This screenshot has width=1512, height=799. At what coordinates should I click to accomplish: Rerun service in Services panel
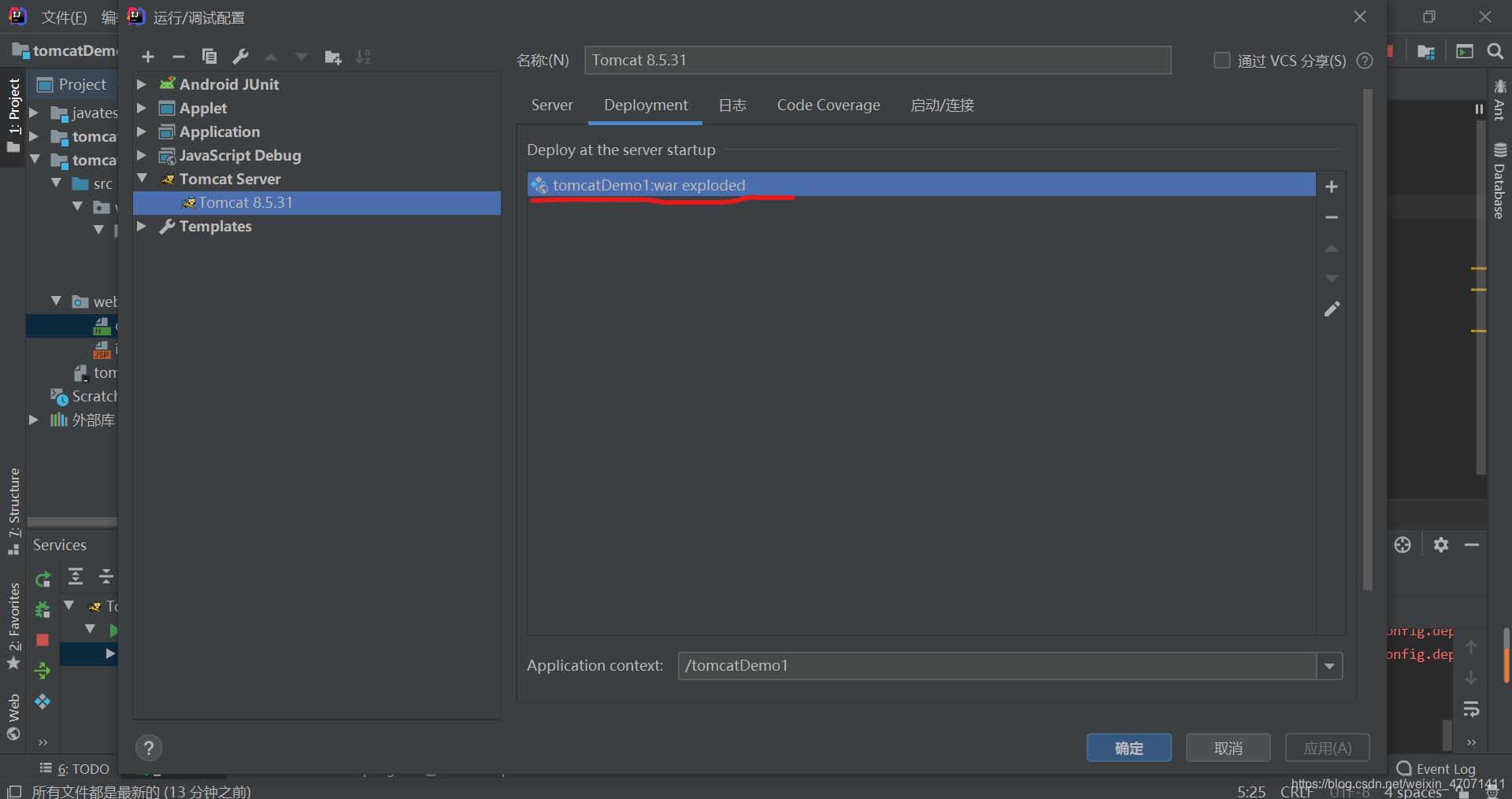pyautogui.click(x=43, y=580)
